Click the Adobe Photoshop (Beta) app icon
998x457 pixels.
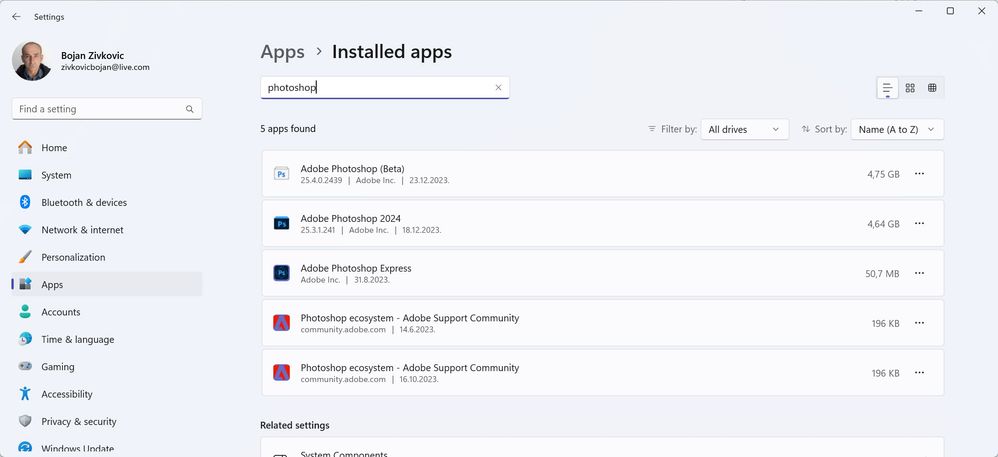281,174
